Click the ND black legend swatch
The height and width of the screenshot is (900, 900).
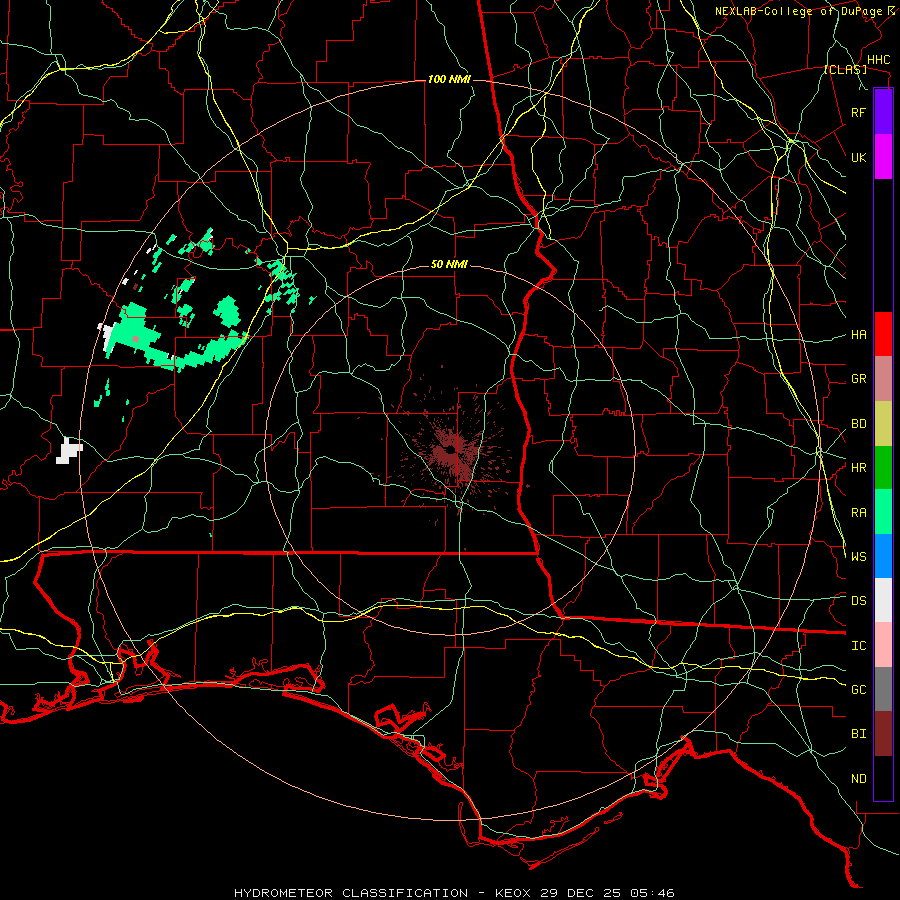[x=883, y=778]
